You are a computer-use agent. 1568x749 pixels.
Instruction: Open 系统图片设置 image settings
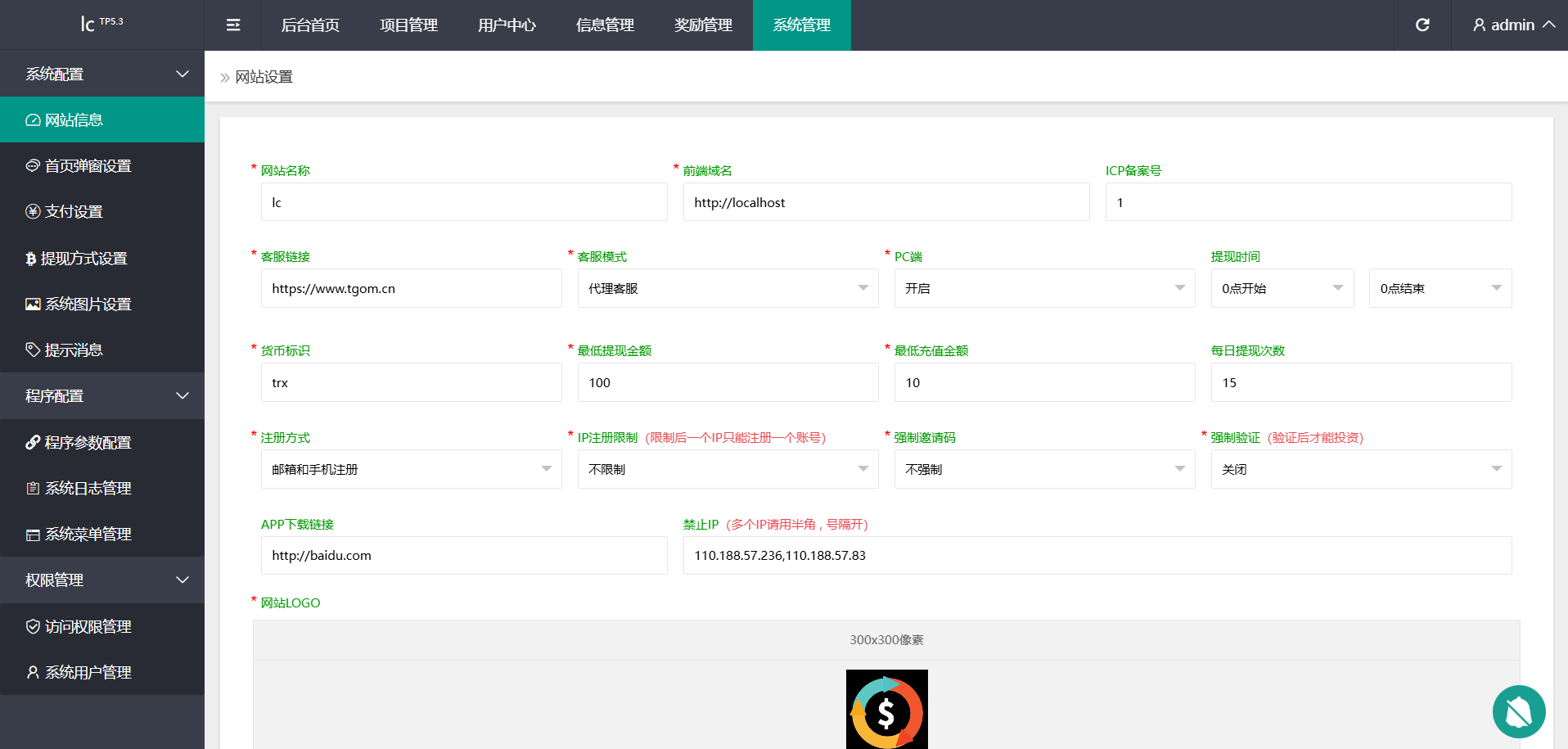[88, 305]
